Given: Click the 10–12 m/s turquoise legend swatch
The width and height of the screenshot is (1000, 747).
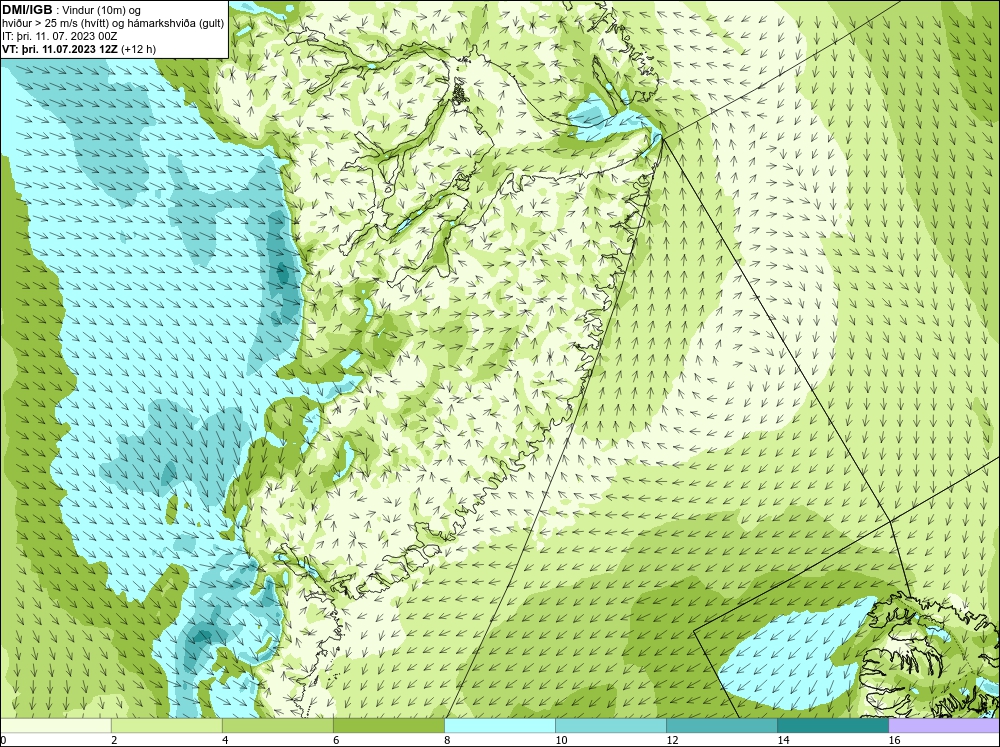Looking at the screenshot, I should coord(611,726).
